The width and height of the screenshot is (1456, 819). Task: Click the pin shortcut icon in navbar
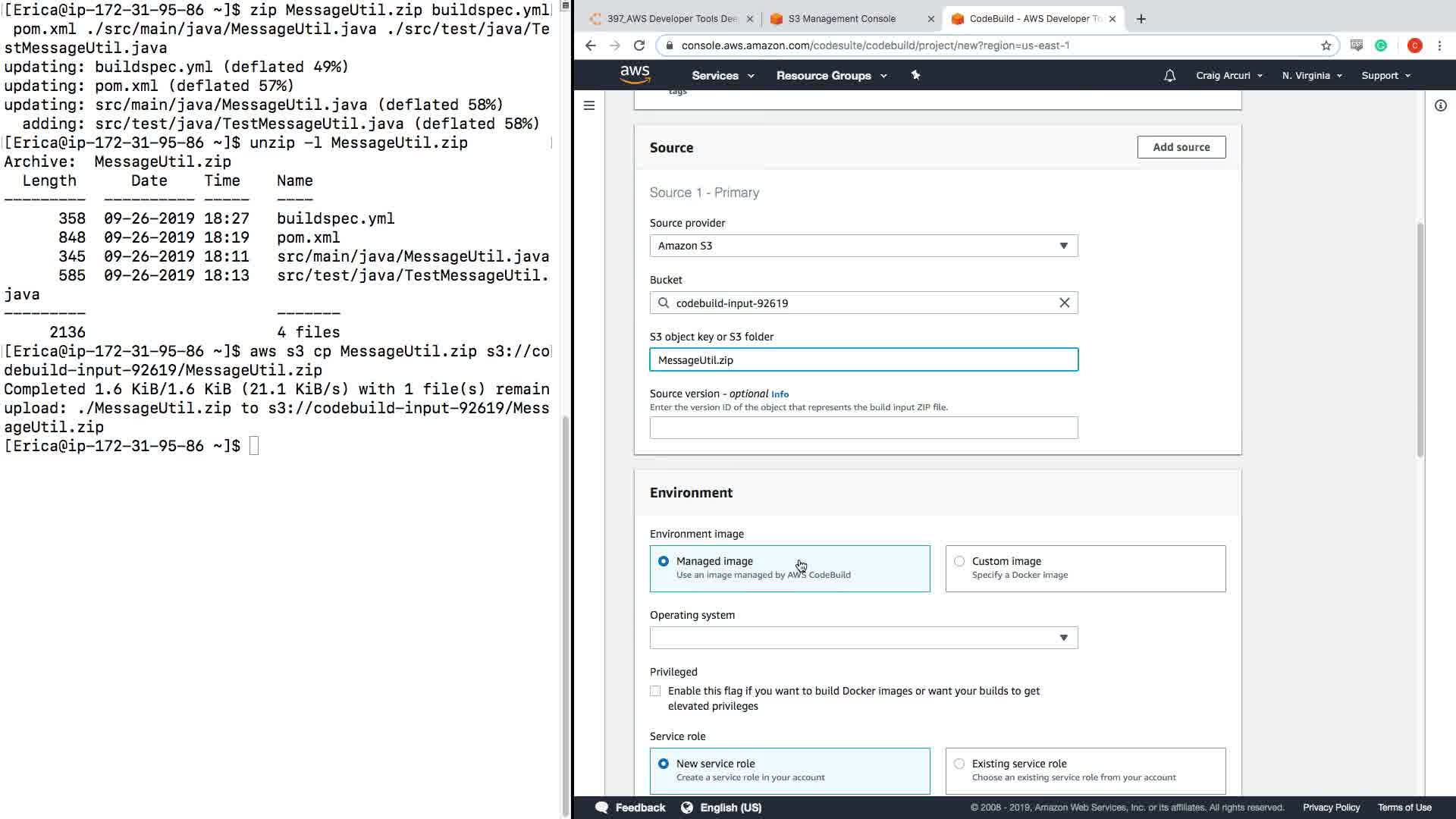click(x=915, y=75)
